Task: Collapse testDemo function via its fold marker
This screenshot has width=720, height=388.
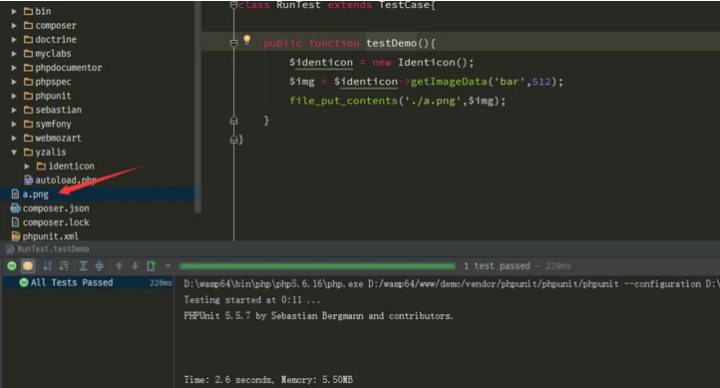Action: pos(234,43)
